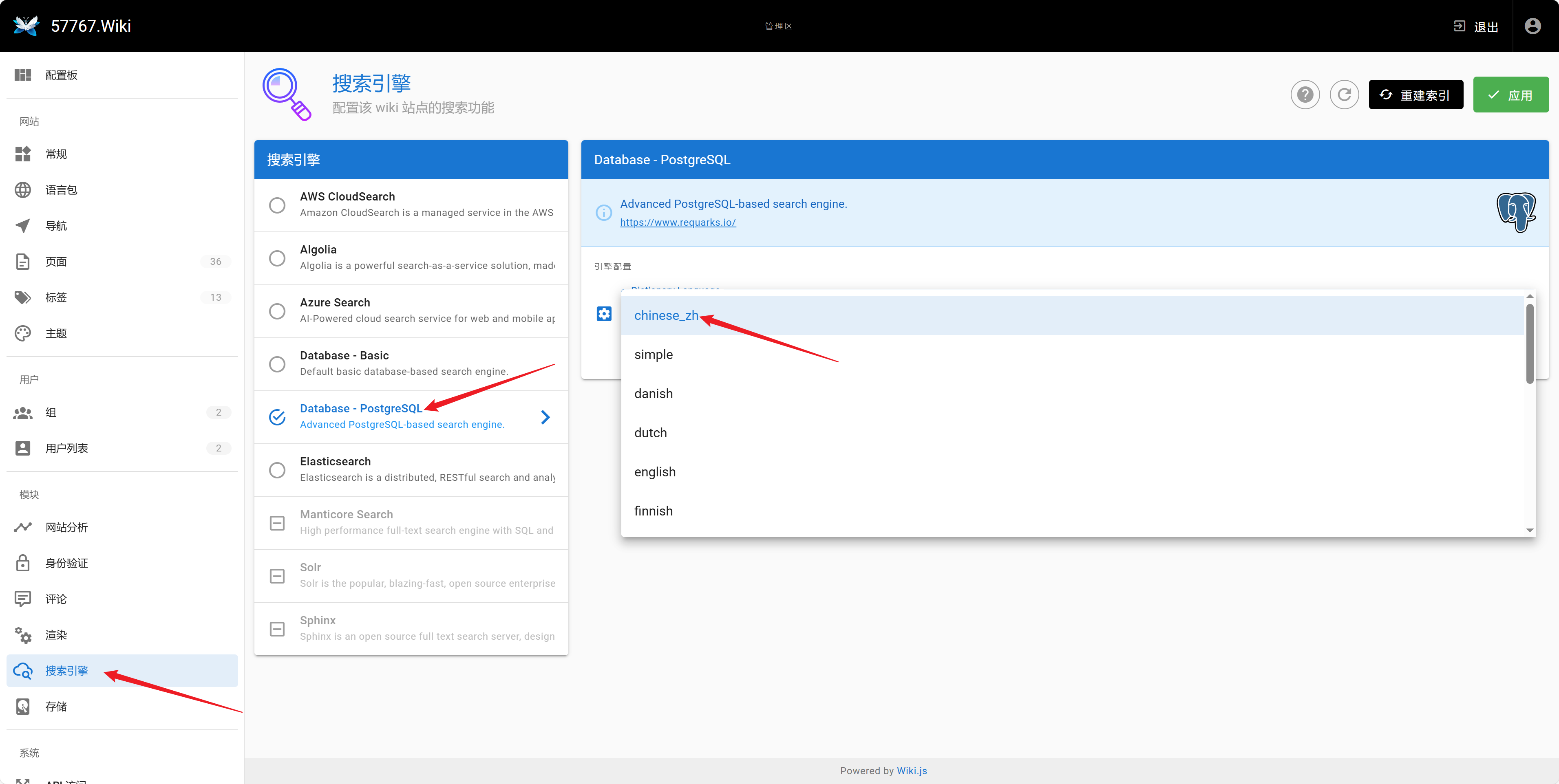The image size is (1559, 784).
Task: Click the exit icon beside 退出
Action: pyautogui.click(x=1459, y=26)
